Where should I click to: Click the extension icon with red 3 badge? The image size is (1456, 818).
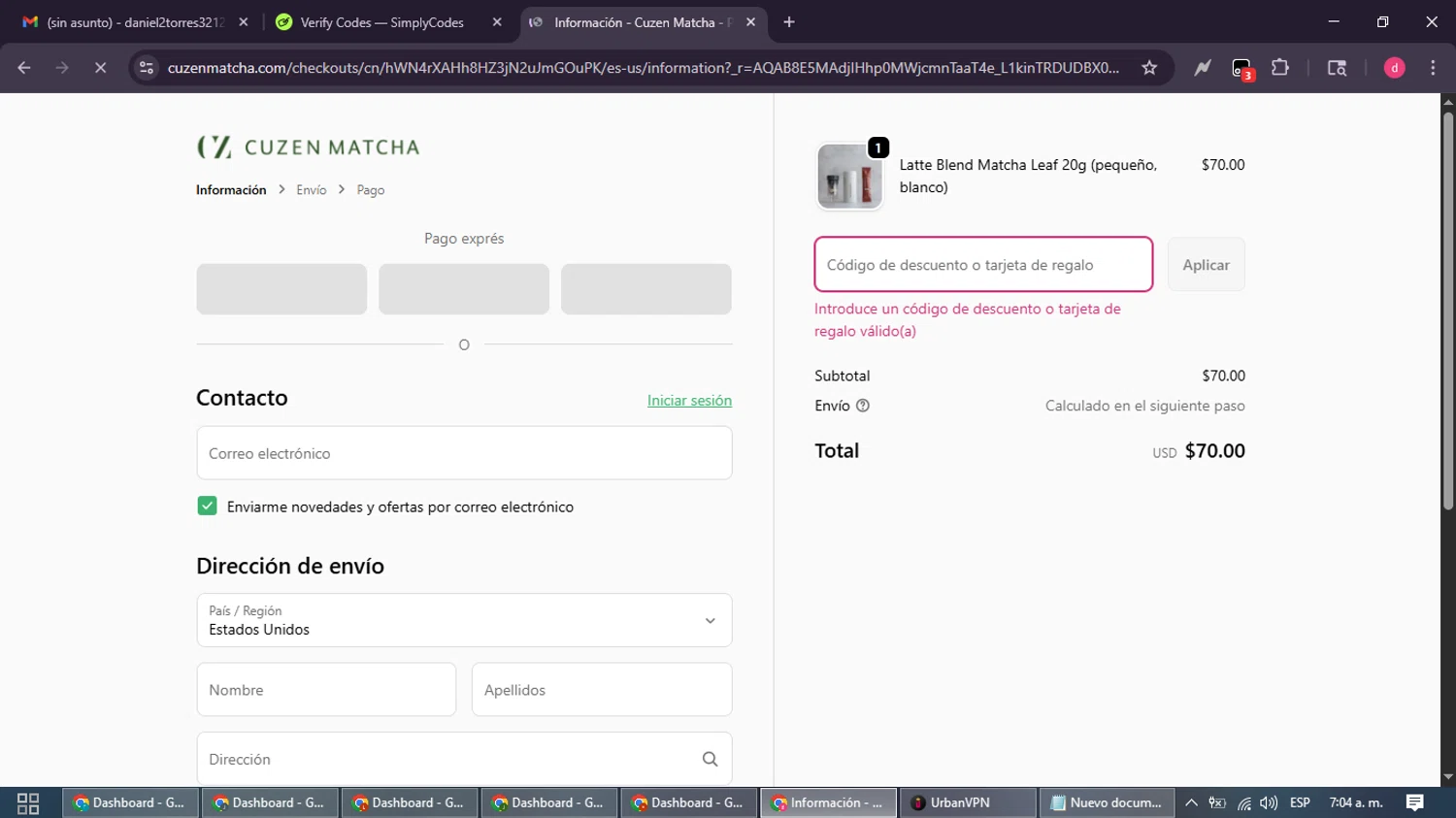pyautogui.click(x=1242, y=69)
